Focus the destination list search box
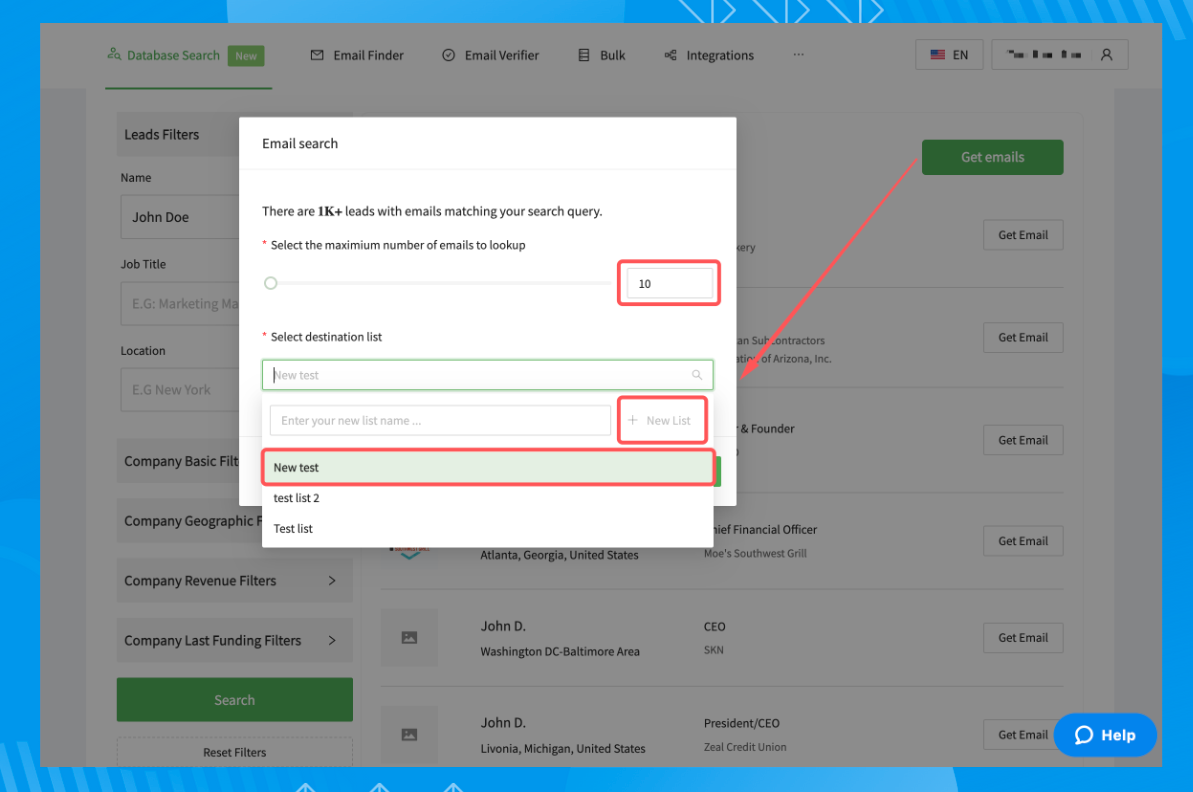The image size is (1193, 792). coord(488,375)
